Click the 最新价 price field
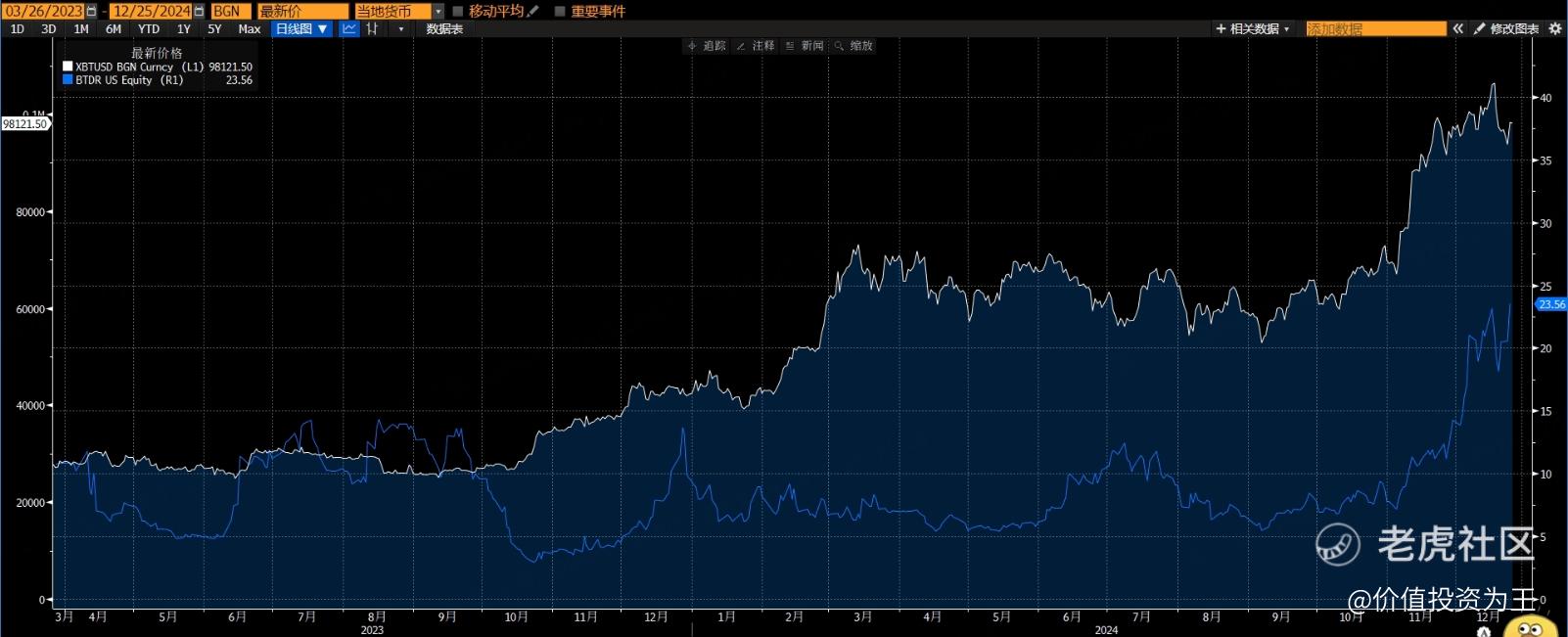Screen dimensions: 1568x637 [x=302, y=11]
